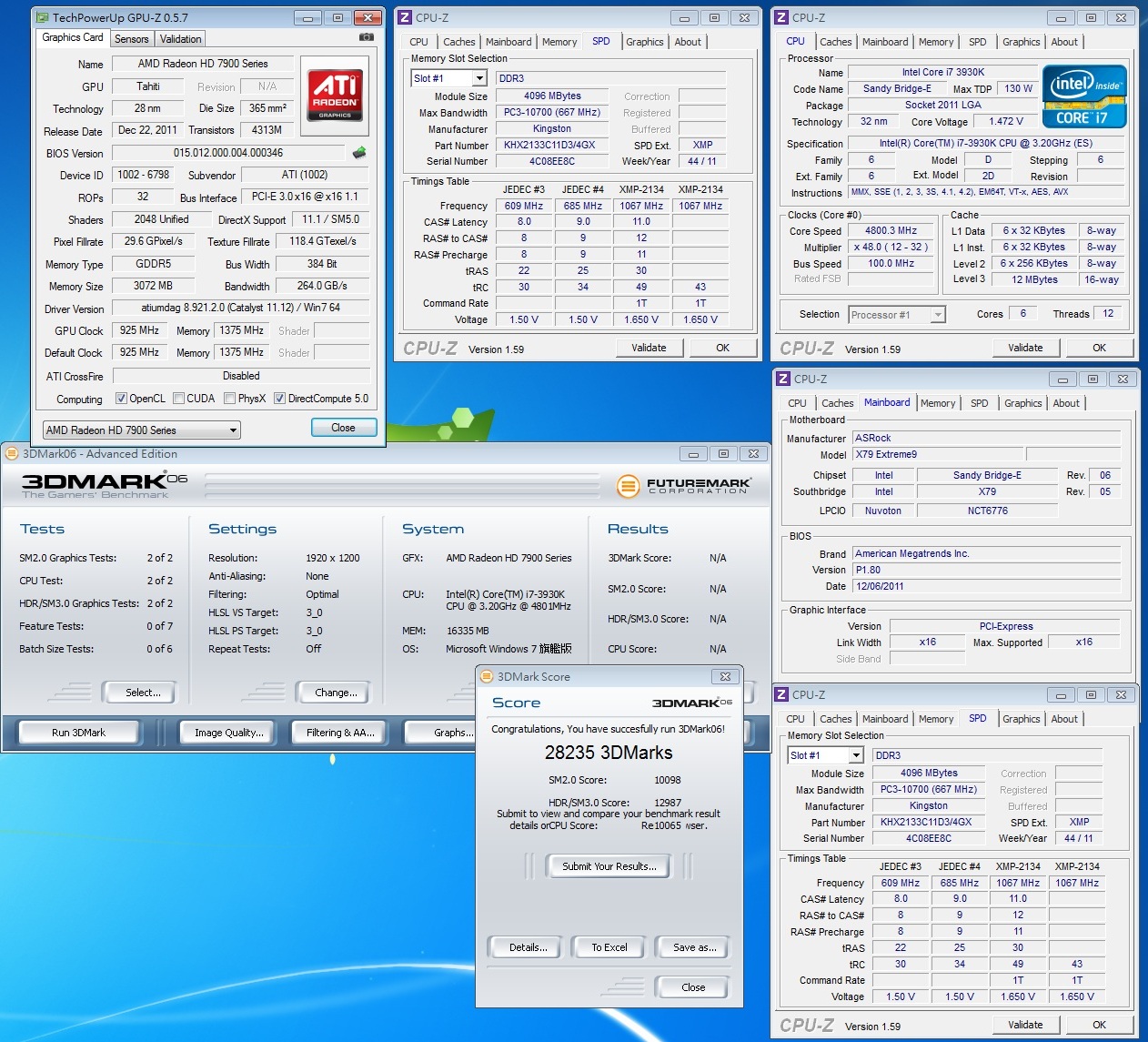Toggle the PhysX checkbox
Screen dimensions: 1148x1042
click(x=230, y=399)
